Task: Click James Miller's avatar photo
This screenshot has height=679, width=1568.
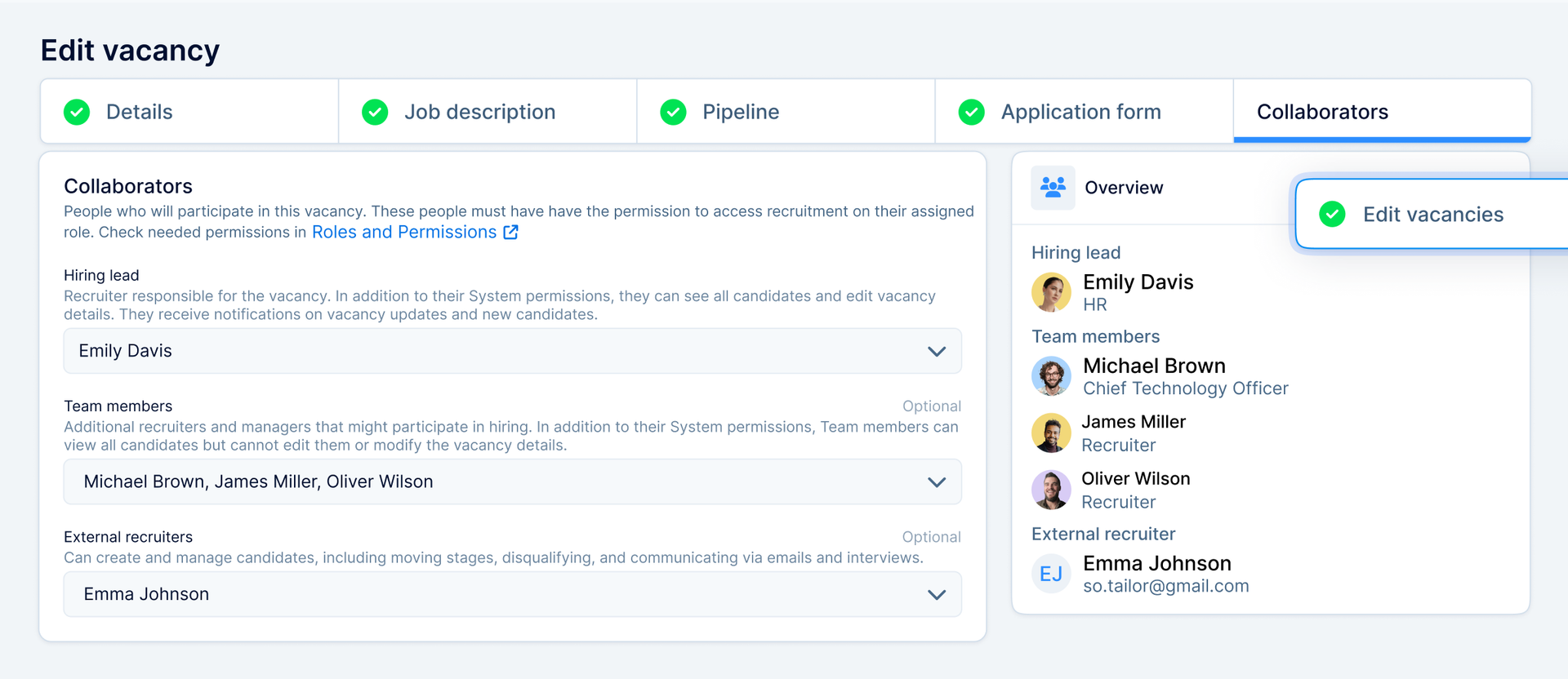Action: (x=1051, y=433)
